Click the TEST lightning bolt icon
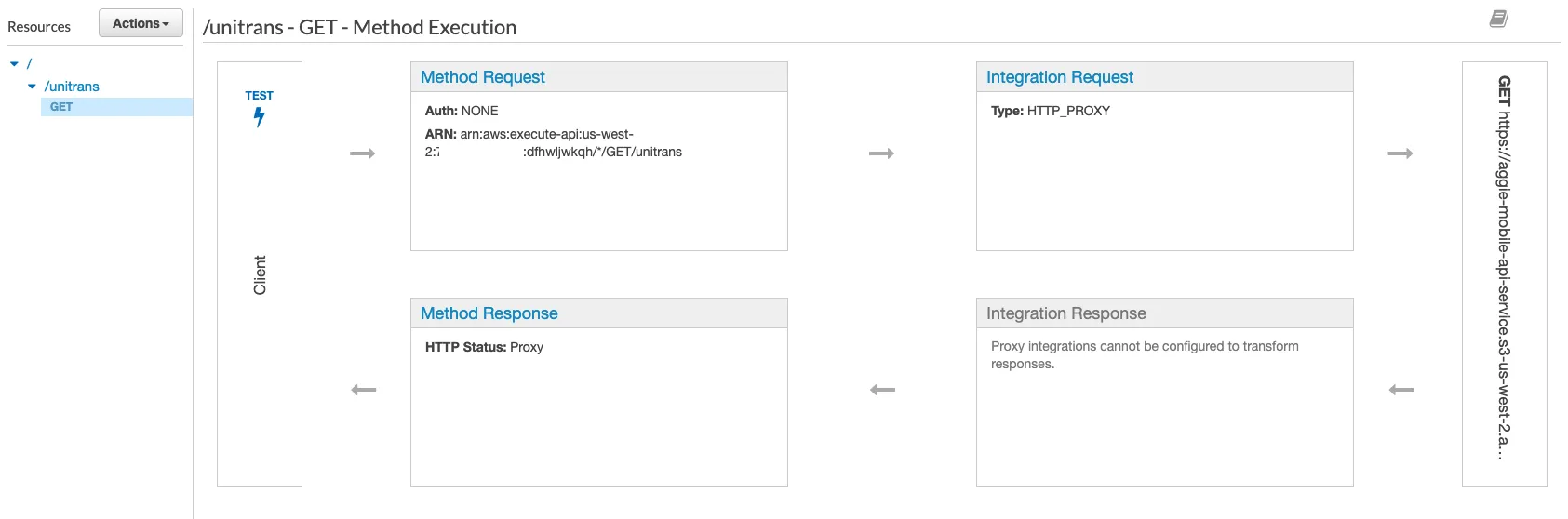This screenshot has height=519, width=1568. point(260,117)
